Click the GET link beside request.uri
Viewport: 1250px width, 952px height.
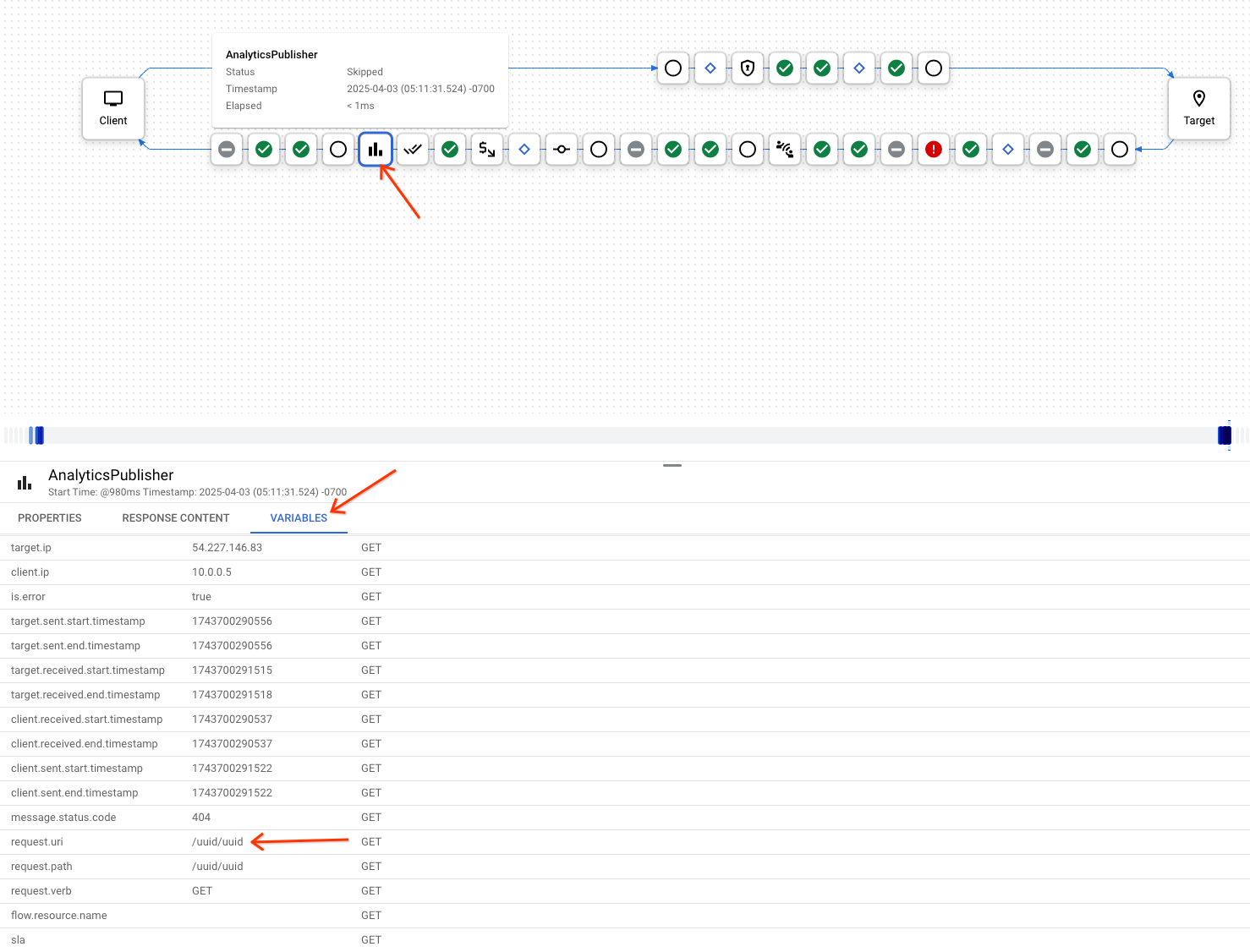370,841
